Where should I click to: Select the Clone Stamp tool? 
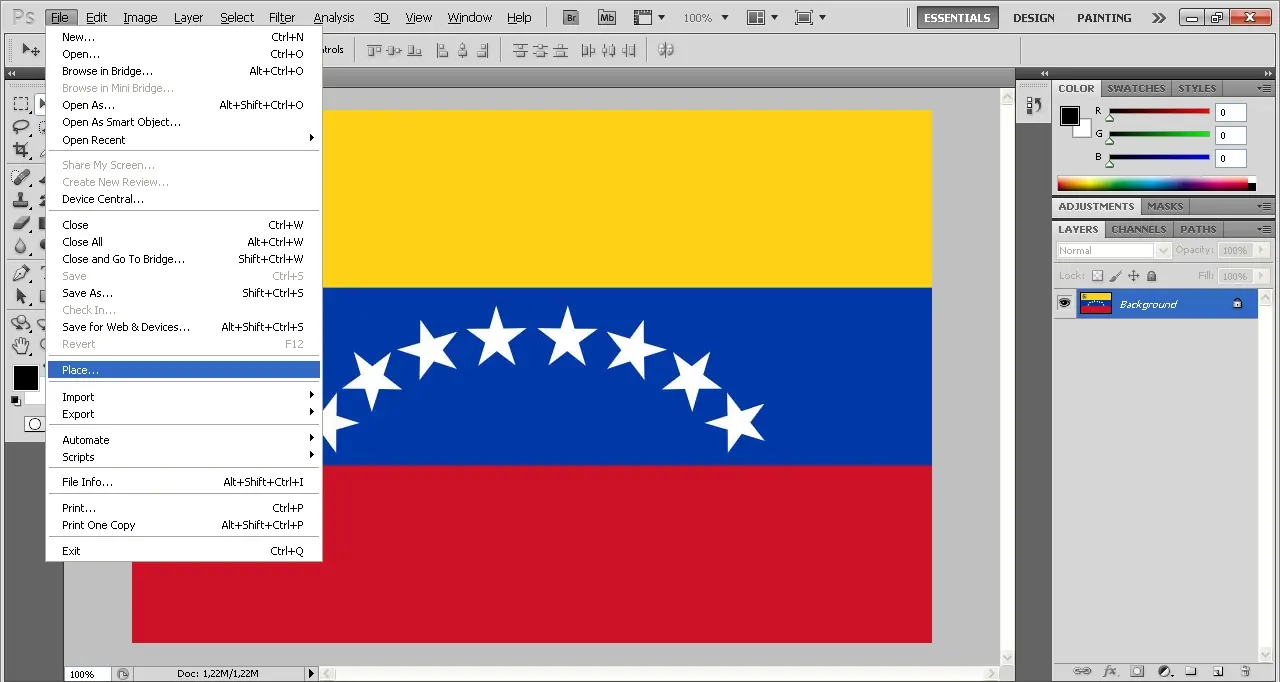click(21, 200)
